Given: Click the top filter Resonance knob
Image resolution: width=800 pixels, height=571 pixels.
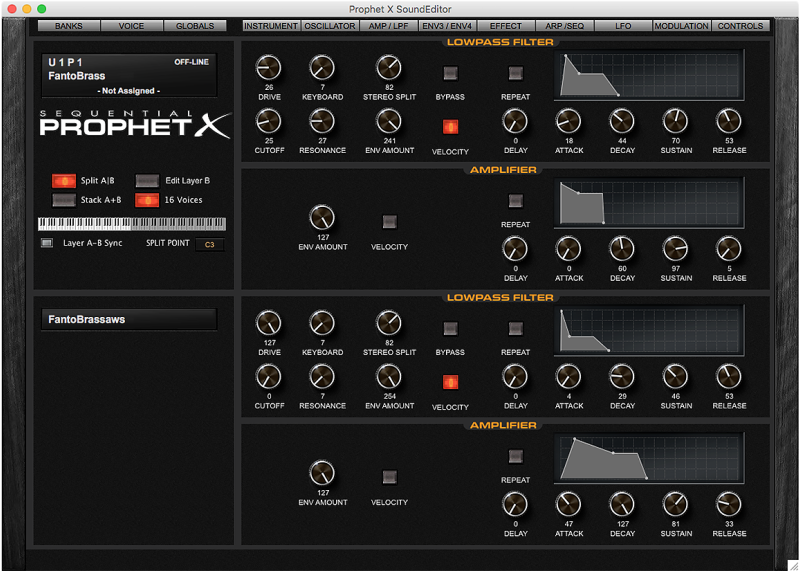Looking at the screenshot, I should [x=322, y=122].
